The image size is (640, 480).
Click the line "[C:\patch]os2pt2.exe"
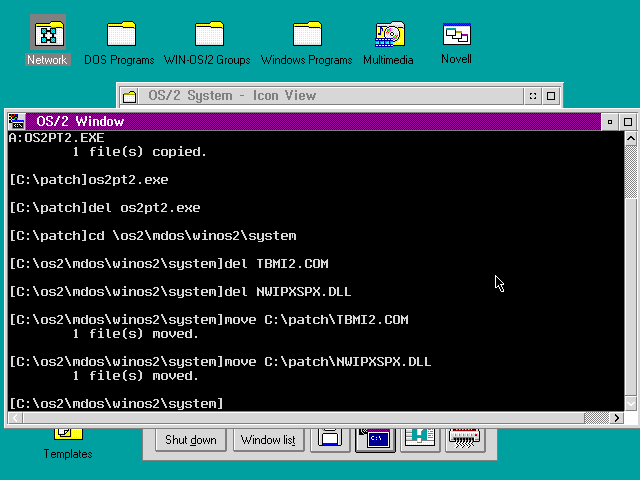(89, 180)
